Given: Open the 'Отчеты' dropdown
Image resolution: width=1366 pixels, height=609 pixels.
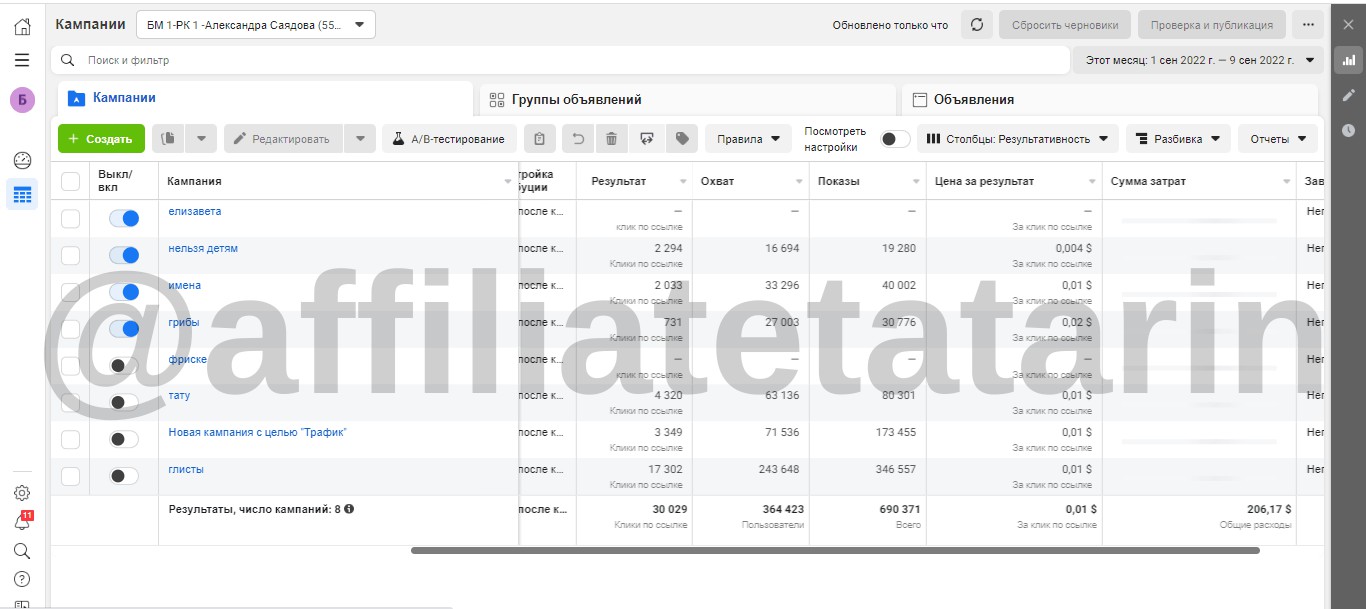Looking at the screenshot, I should (1278, 139).
